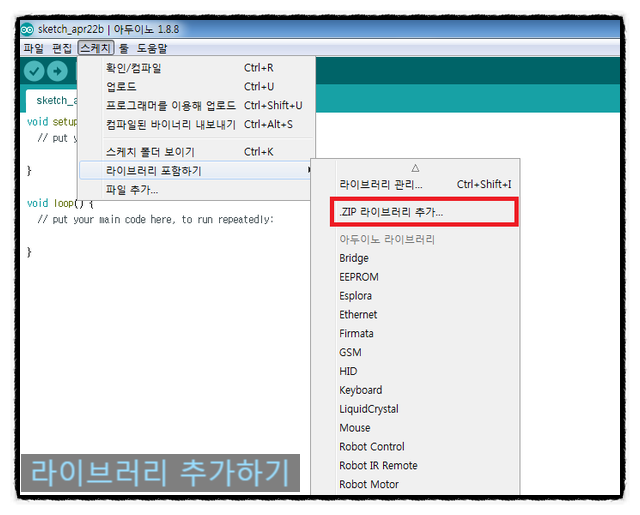Image resolution: width=640 pixels, height=515 pixels.
Task: Expand 라이브러리 포함하기 submenu
Action: (x=153, y=171)
